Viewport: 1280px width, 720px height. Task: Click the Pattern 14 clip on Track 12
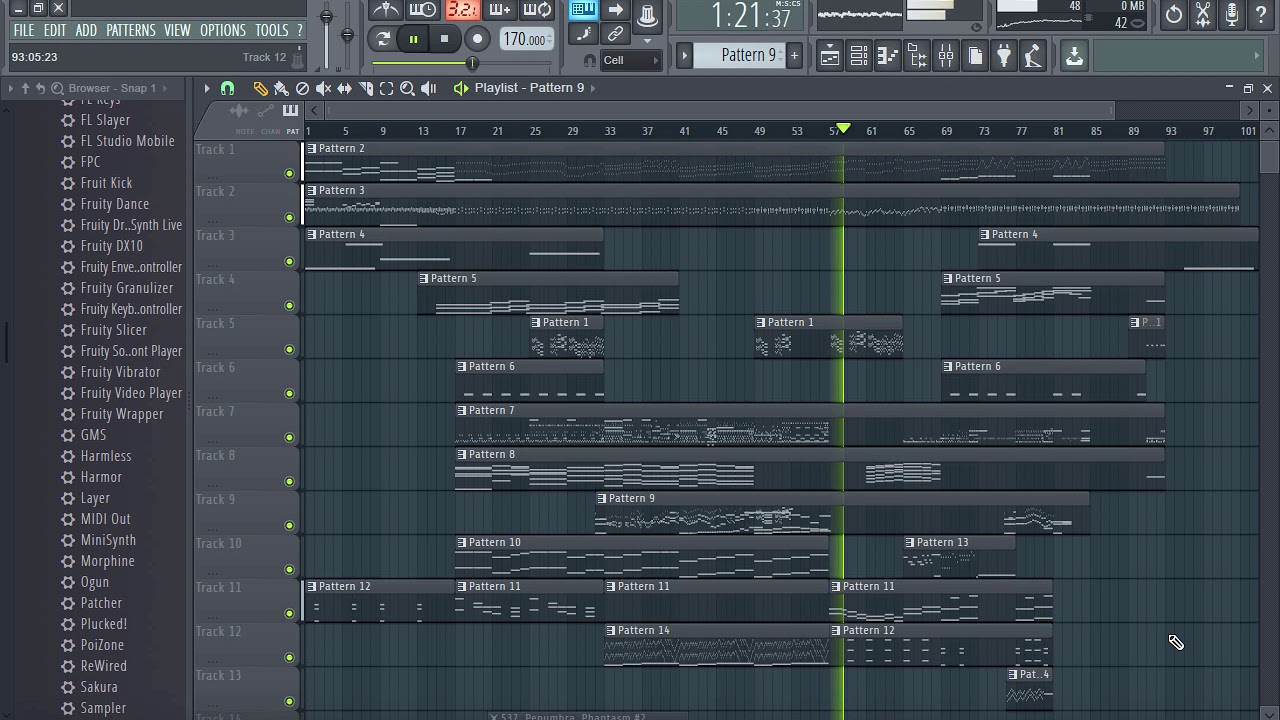(716, 644)
